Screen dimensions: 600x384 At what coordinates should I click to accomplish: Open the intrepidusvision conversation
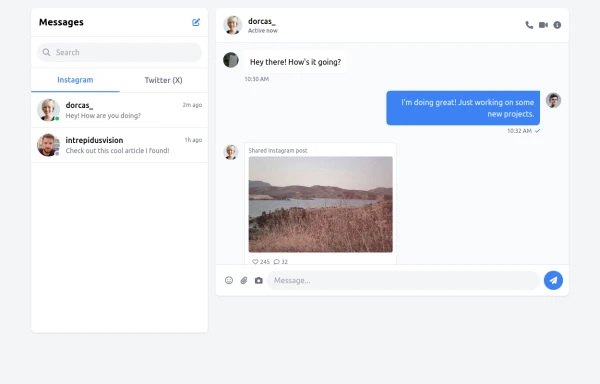point(119,145)
